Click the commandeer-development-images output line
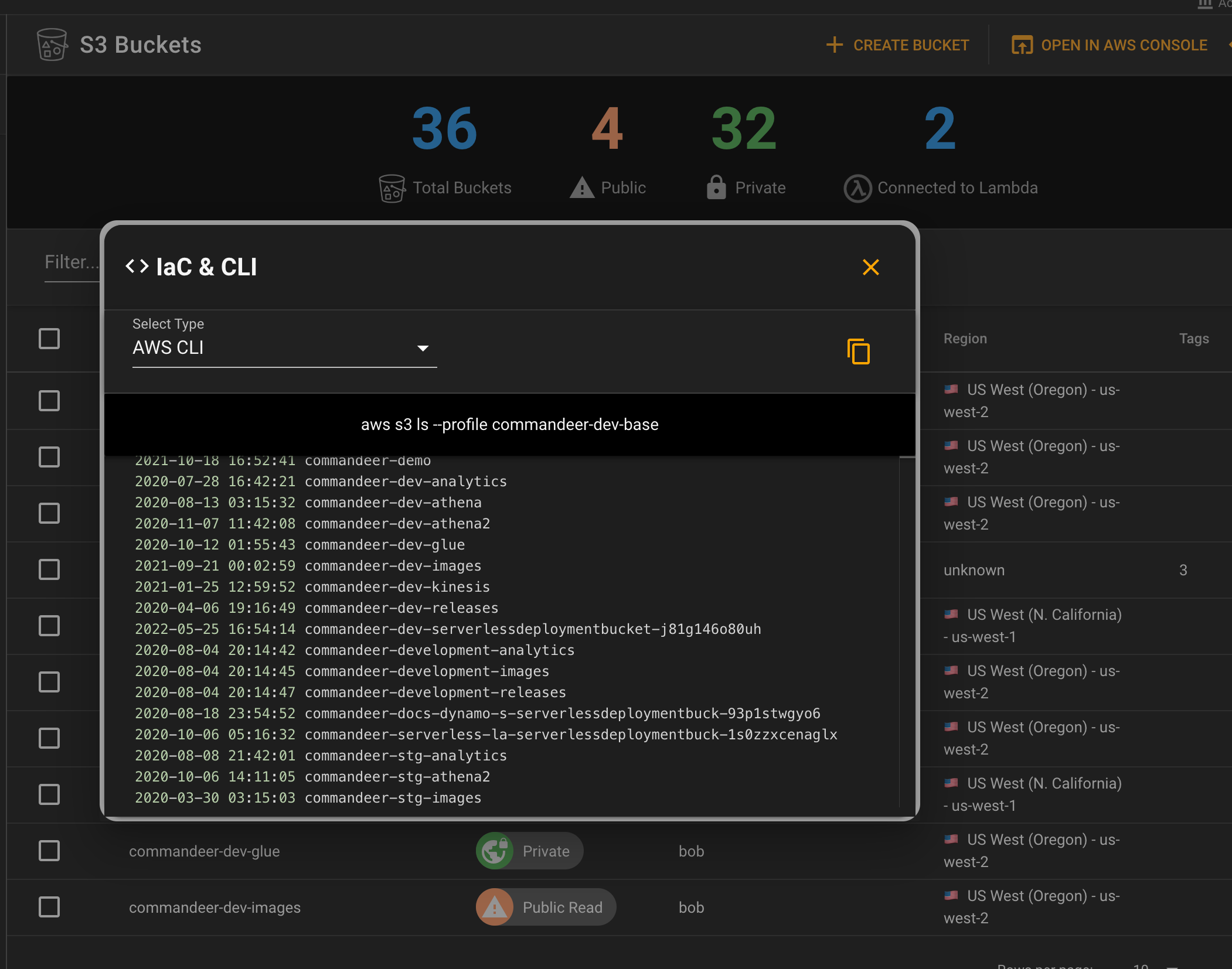The height and width of the screenshot is (969, 1232). [342, 671]
